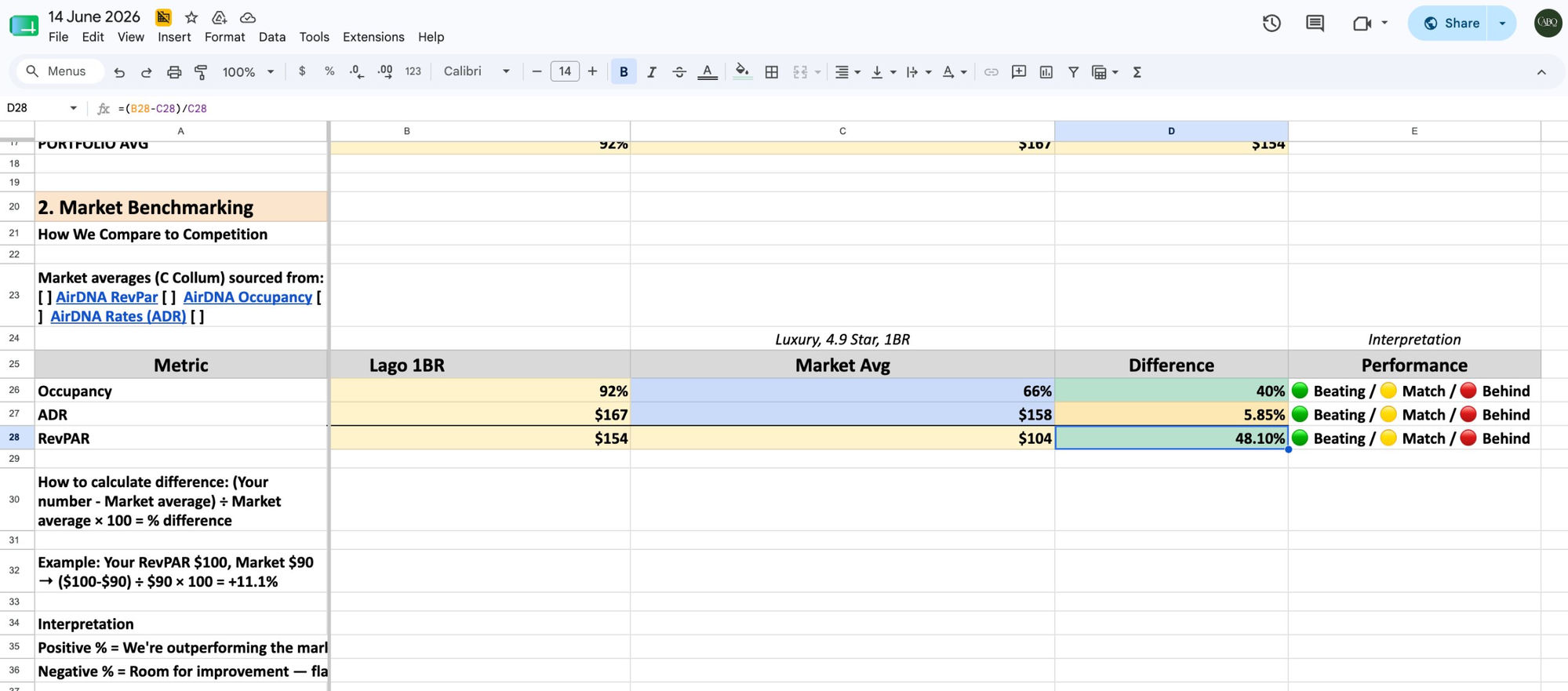The height and width of the screenshot is (691, 1568).
Task: Open Google Sheets home icon
Action: click(24, 25)
